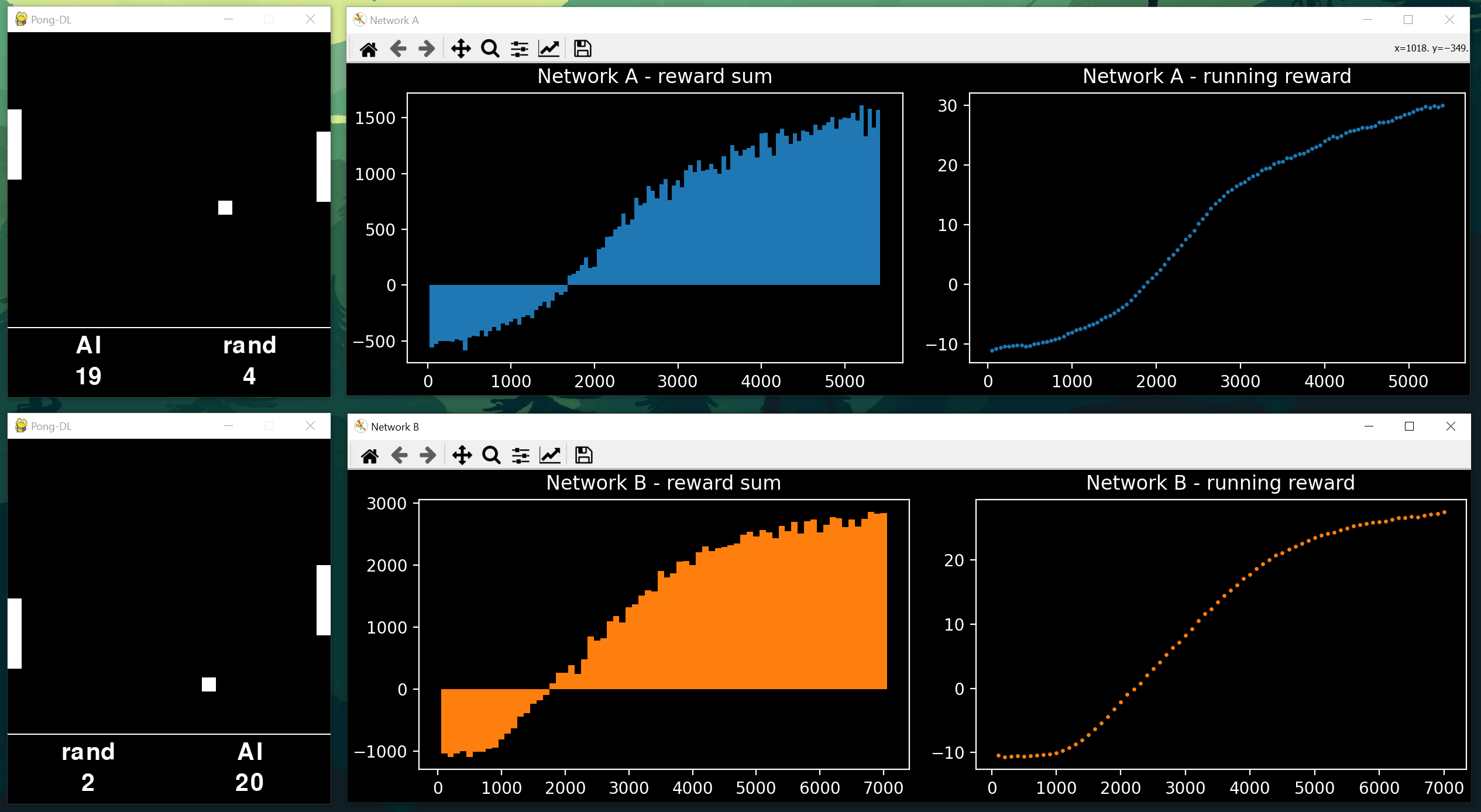This screenshot has width=1481, height=812.
Task: Open Edit axis parameters in Network A
Action: pyautogui.click(x=549, y=49)
